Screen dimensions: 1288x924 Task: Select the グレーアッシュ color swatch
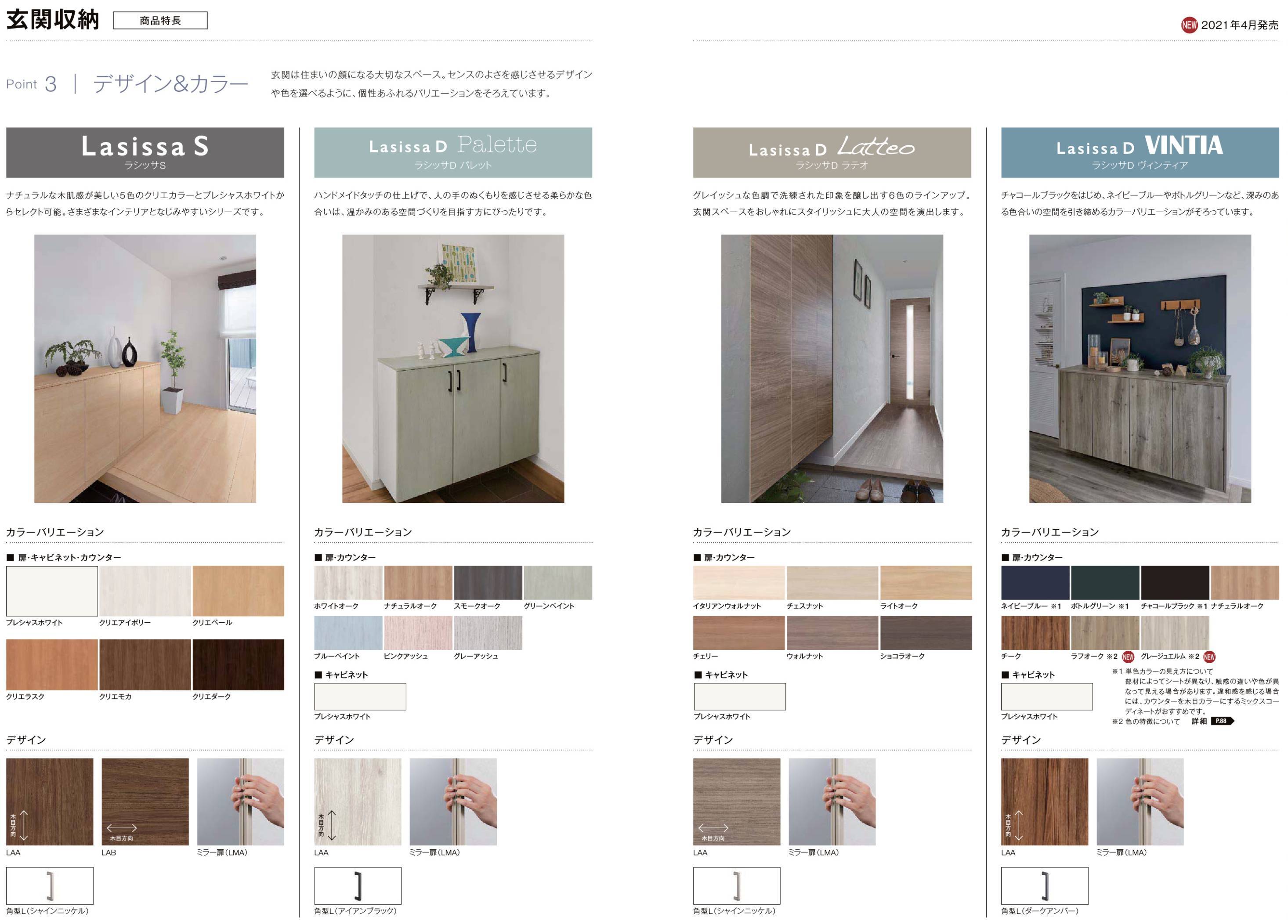pos(488,633)
